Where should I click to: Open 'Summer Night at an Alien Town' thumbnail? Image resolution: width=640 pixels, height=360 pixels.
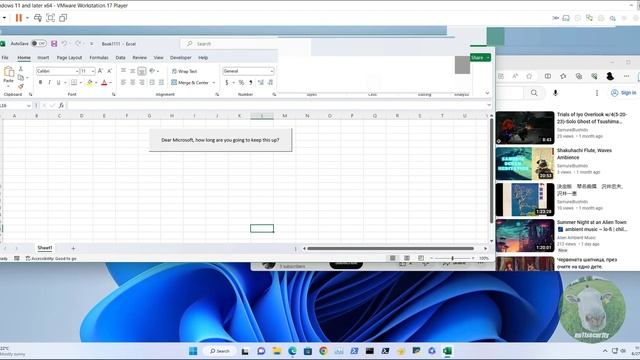525,236
